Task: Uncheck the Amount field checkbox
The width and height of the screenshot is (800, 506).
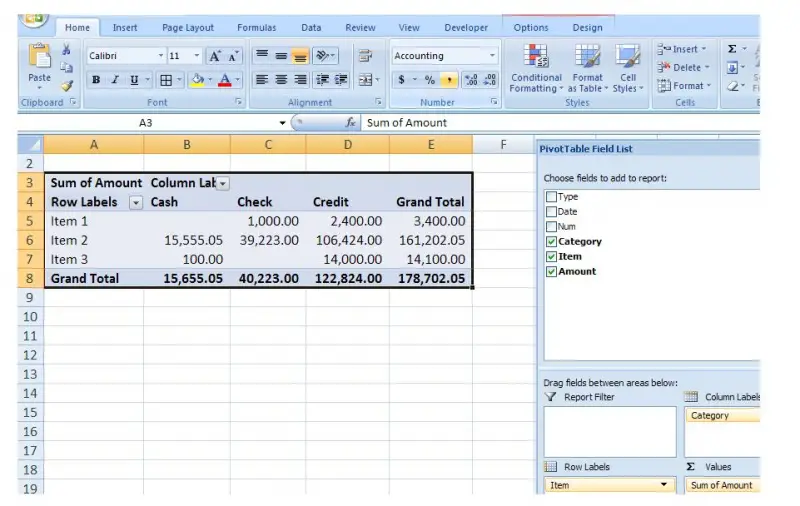Action: click(551, 271)
